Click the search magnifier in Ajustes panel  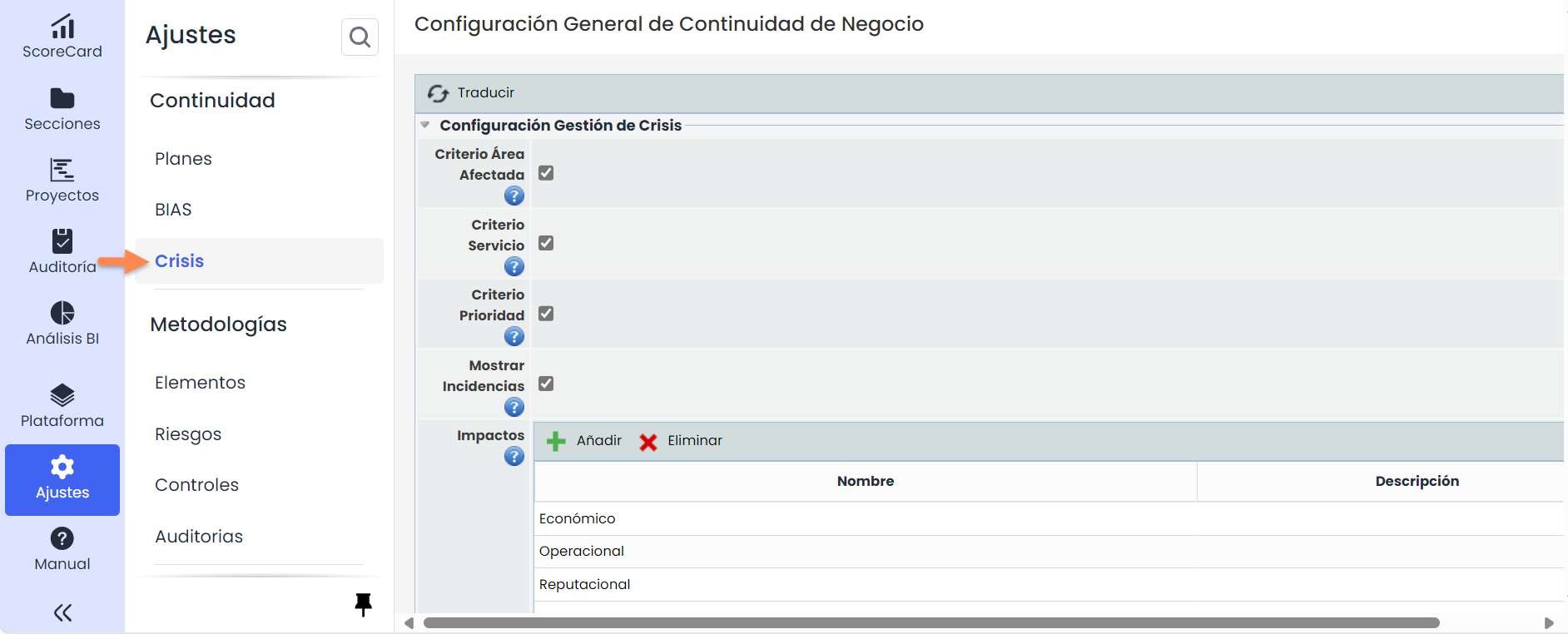pos(360,37)
